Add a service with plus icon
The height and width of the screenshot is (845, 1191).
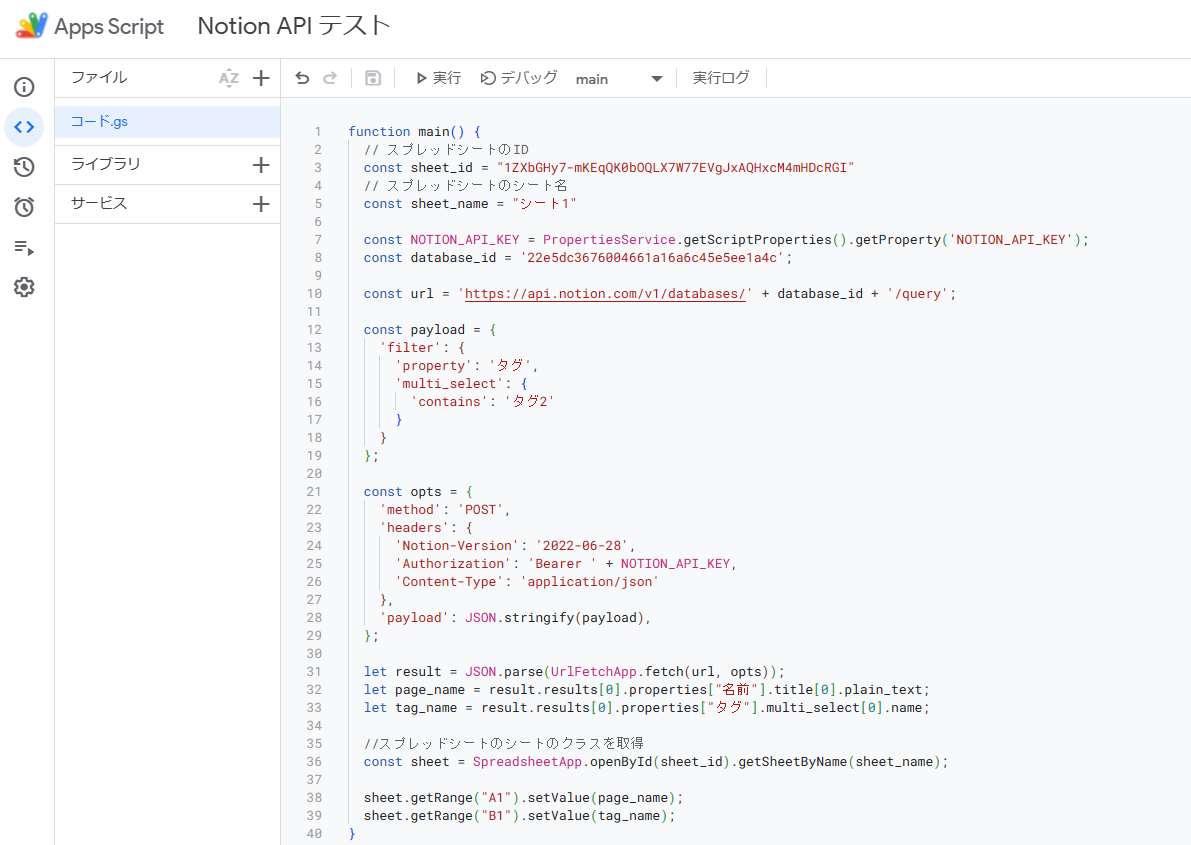tap(261, 204)
